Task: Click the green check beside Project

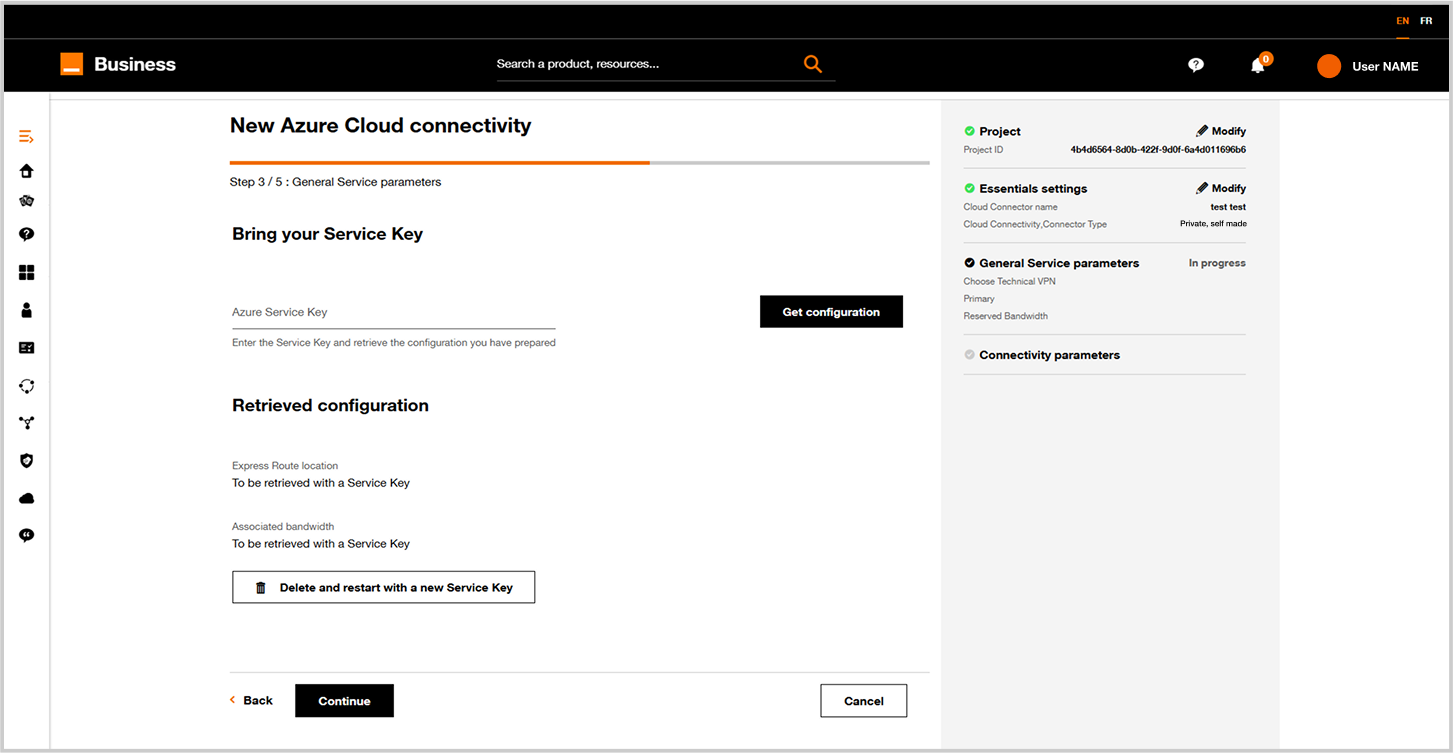Action: click(969, 131)
